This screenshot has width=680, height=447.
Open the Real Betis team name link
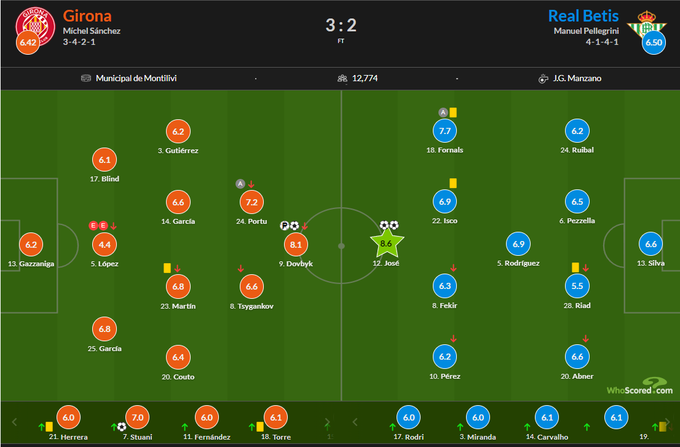586,15
